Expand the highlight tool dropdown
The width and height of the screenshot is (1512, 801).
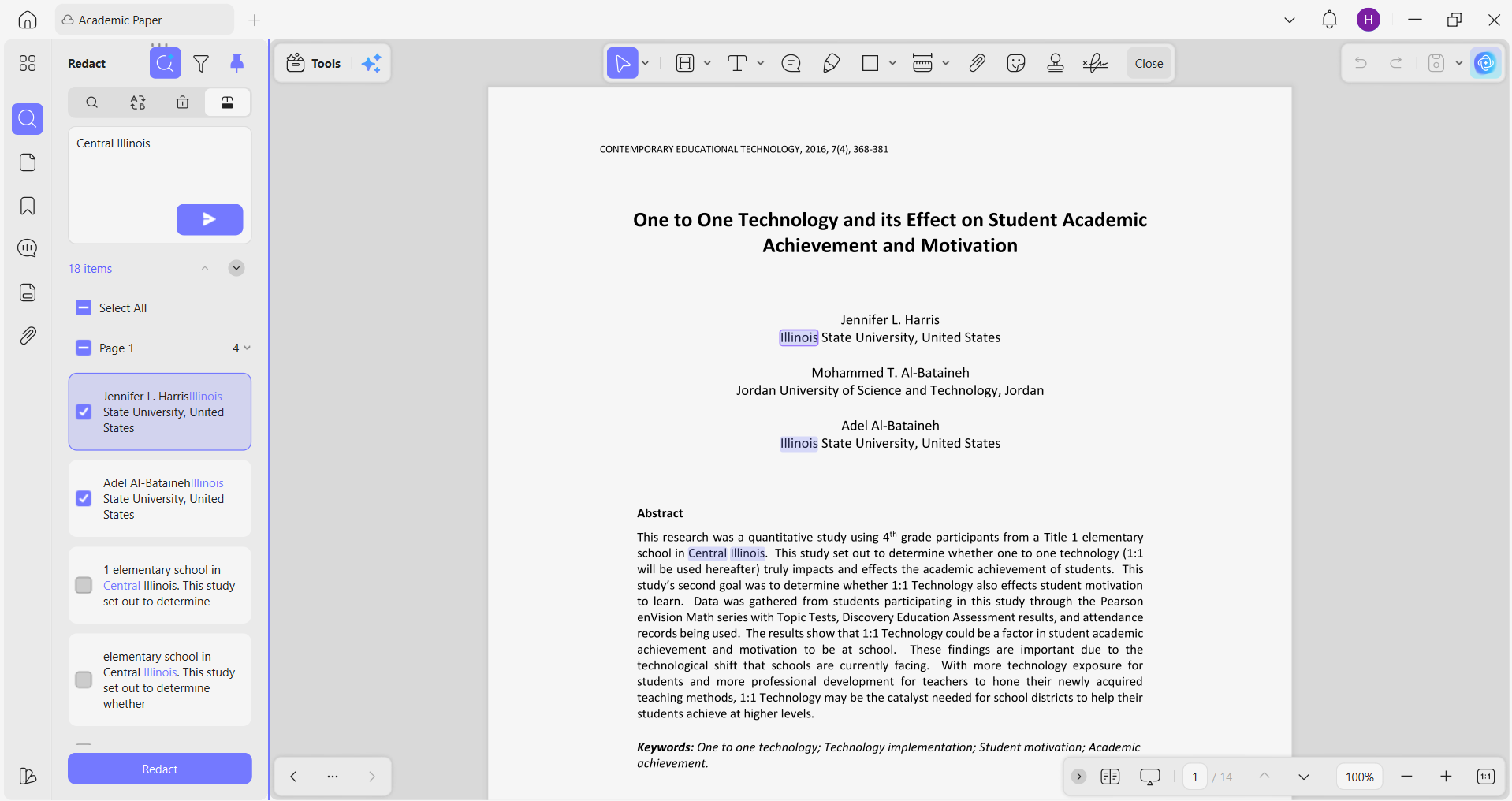coord(707,63)
